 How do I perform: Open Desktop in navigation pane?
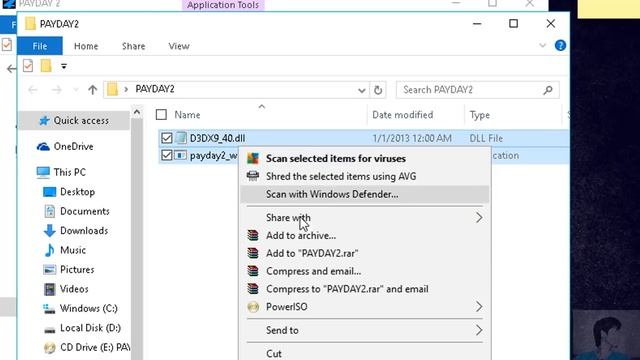point(69,192)
